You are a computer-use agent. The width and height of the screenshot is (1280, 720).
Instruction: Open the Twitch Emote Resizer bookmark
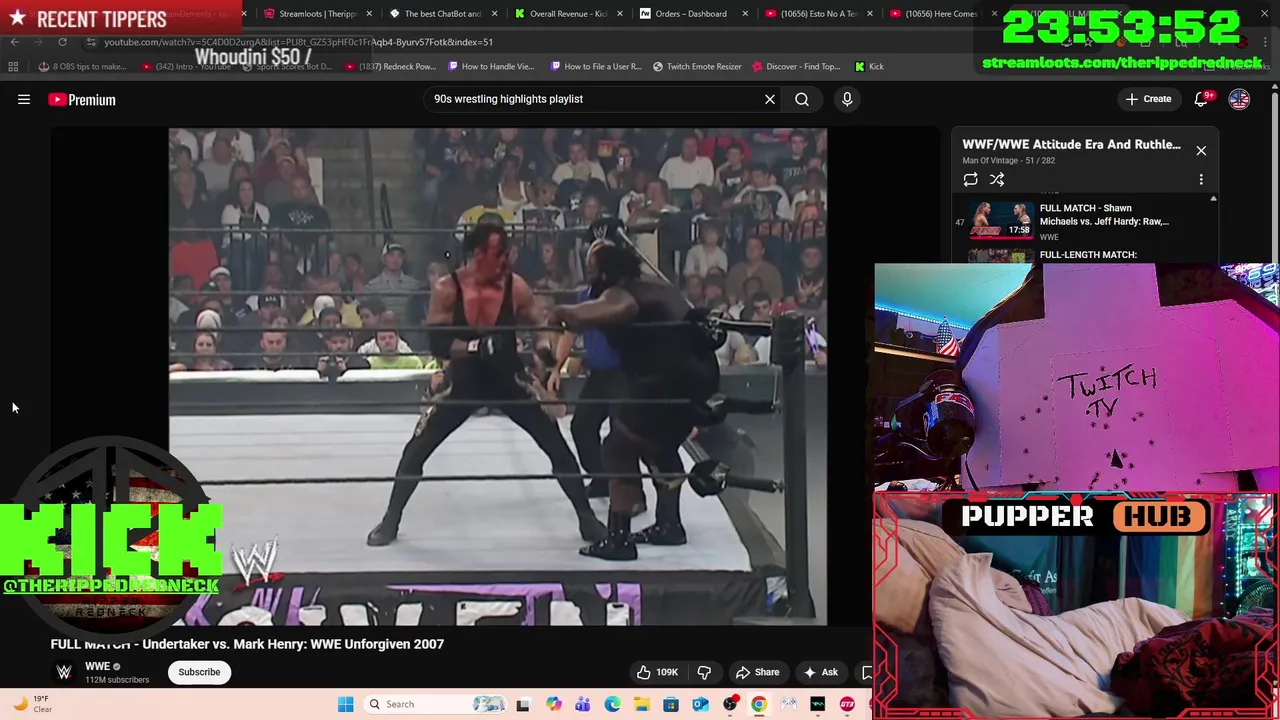tap(697, 66)
